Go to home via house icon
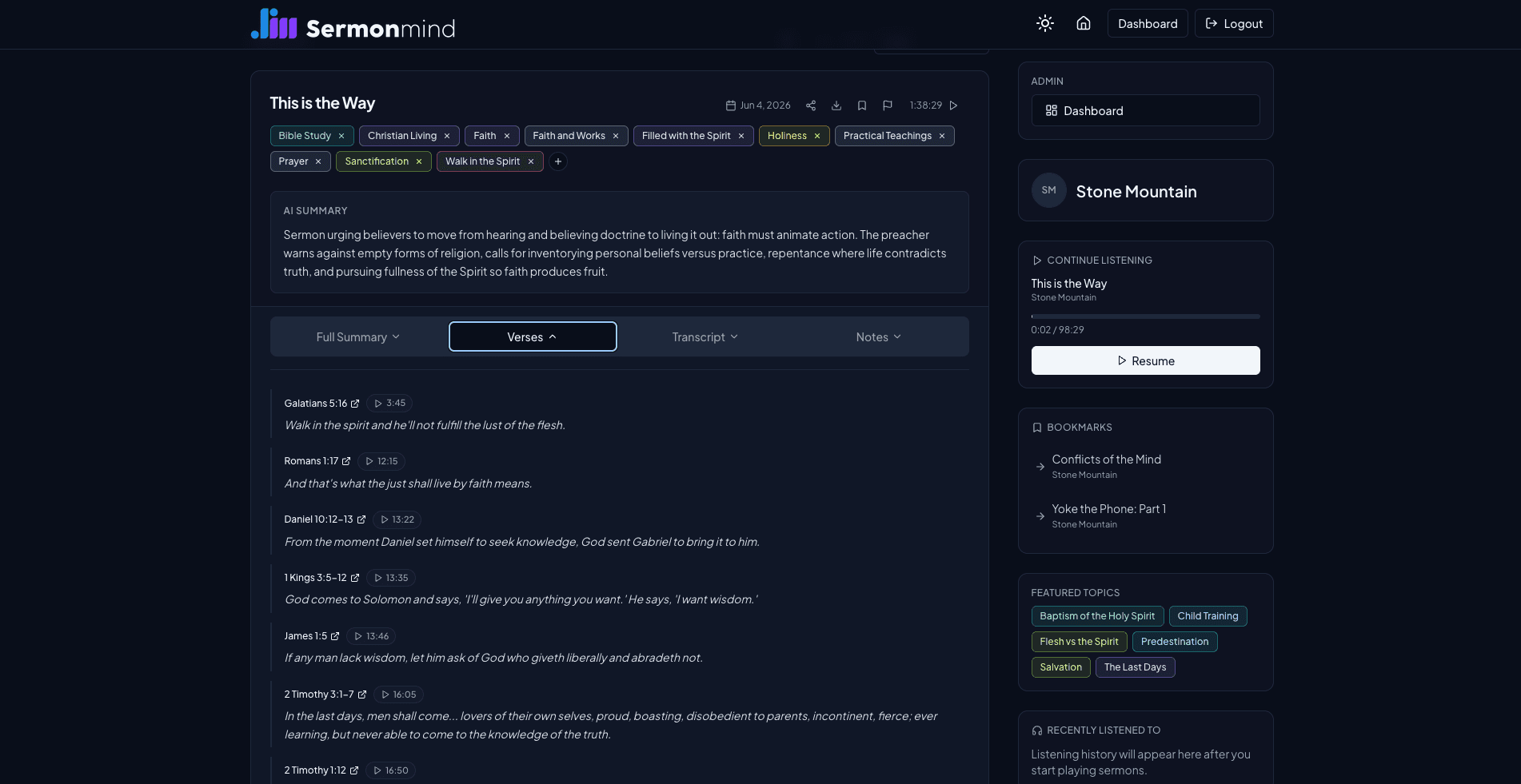The width and height of the screenshot is (1521, 784). click(1083, 23)
